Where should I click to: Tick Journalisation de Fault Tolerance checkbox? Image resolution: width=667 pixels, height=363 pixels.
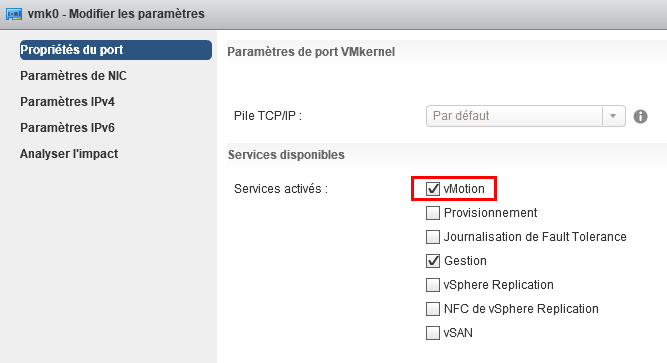pyautogui.click(x=433, y=237)
